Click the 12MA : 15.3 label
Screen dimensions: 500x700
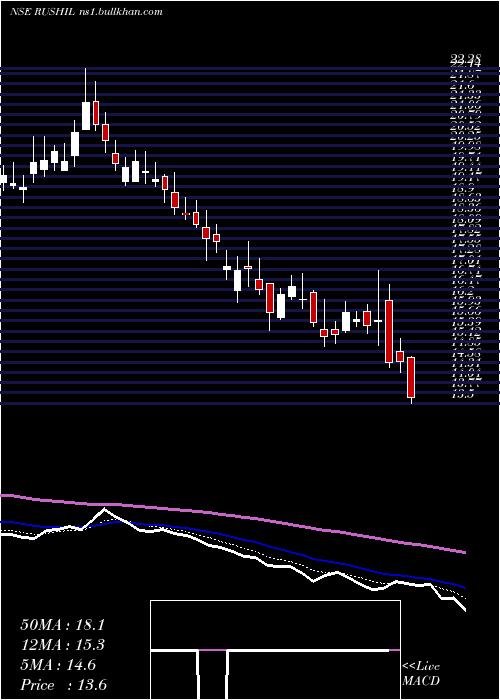click(62, 645)
